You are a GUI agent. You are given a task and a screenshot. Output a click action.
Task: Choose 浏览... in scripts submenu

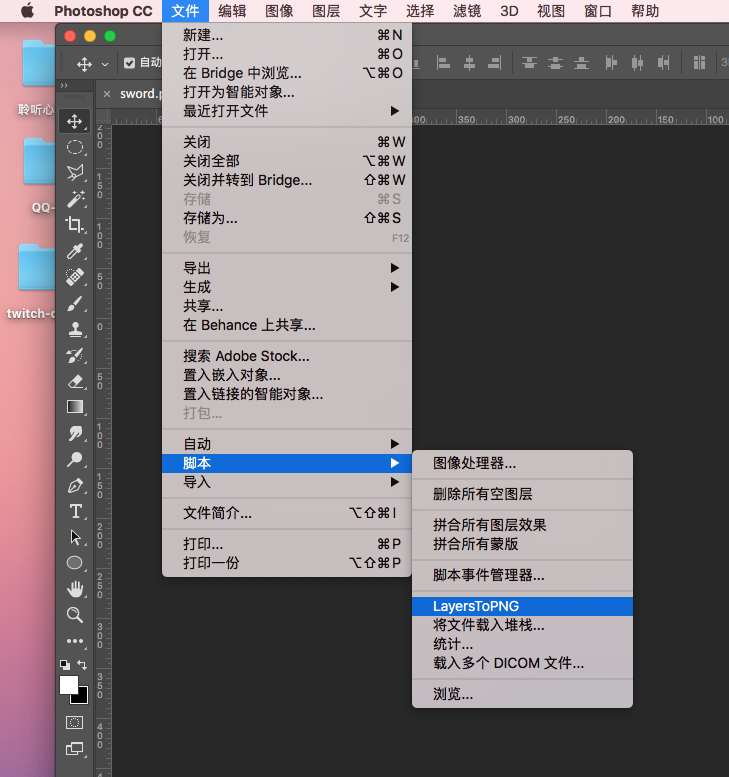point(522,694)
